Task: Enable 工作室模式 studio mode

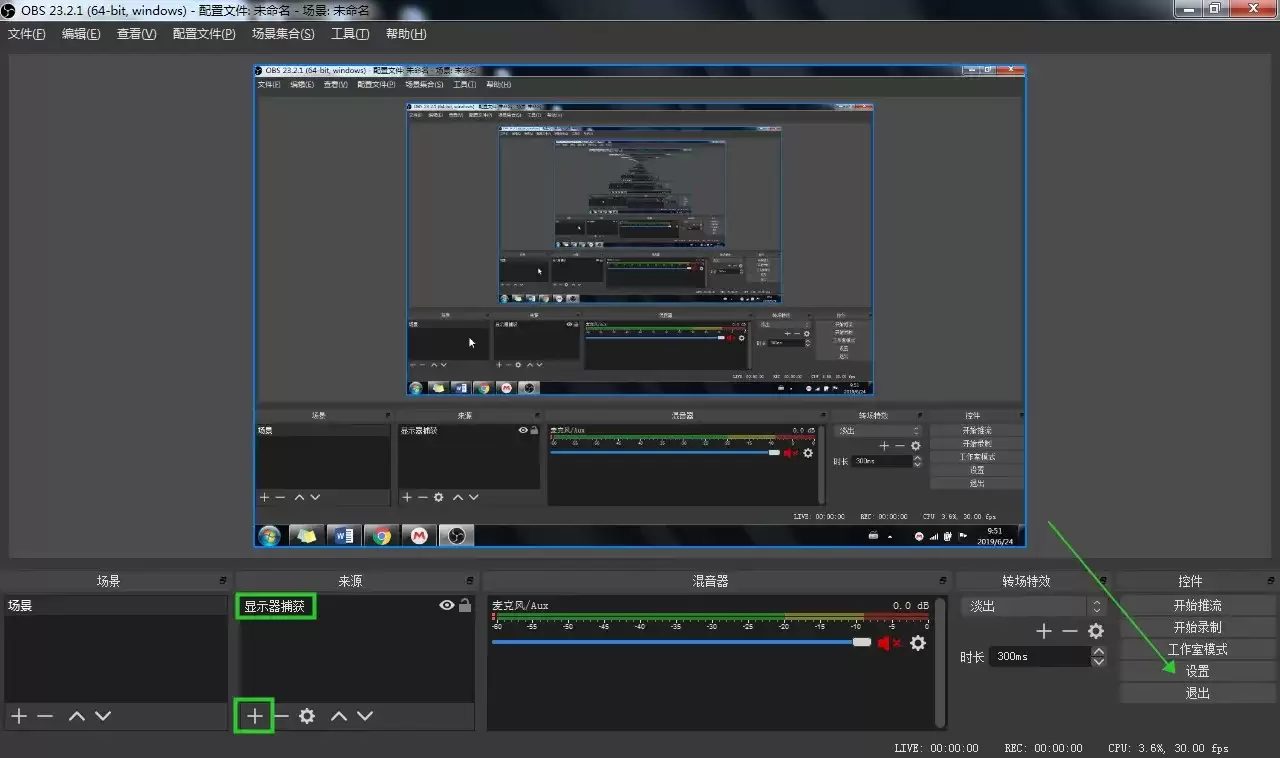Action: (x=1198, y=650)
